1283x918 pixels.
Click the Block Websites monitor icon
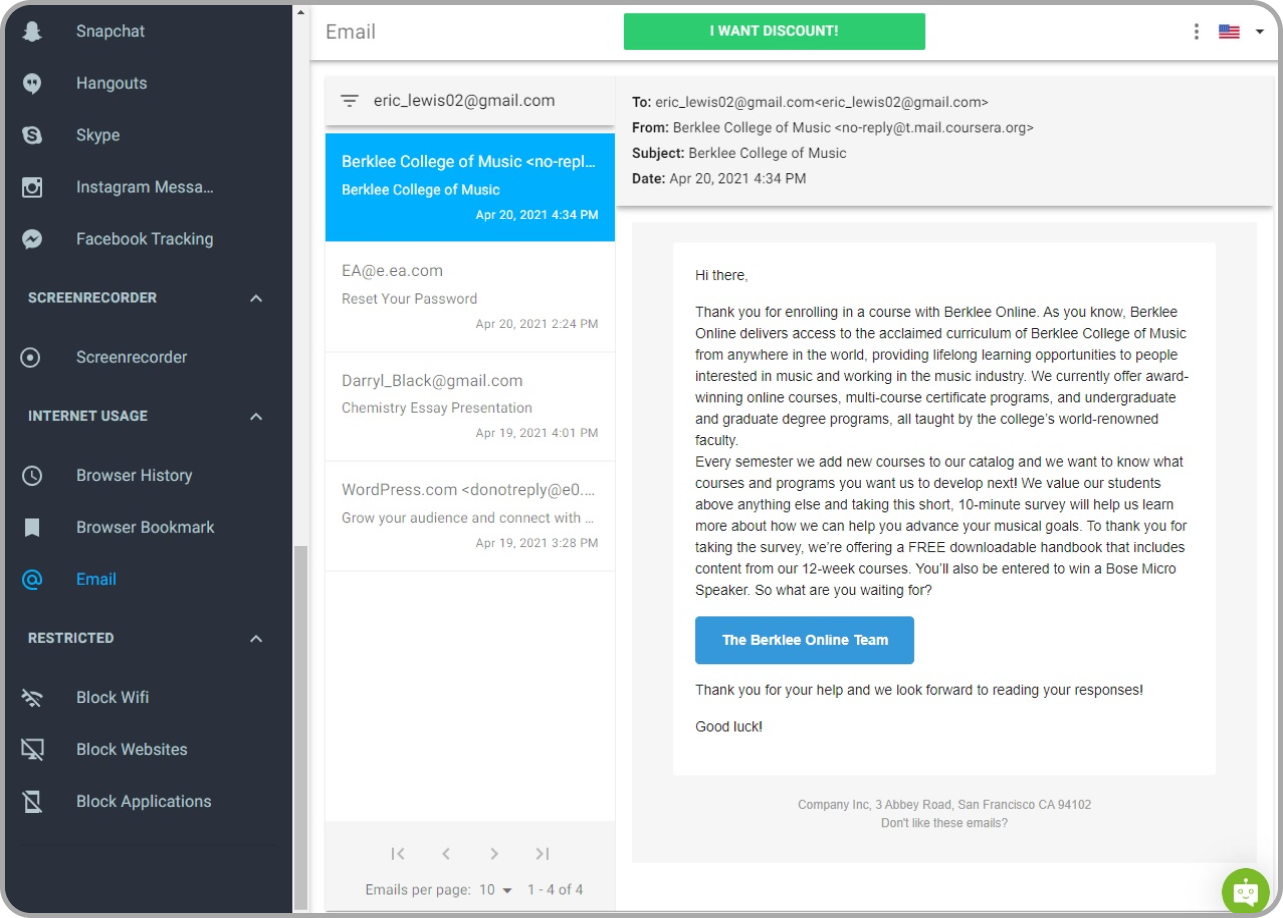pyautogui.click(x=32, y=749)
